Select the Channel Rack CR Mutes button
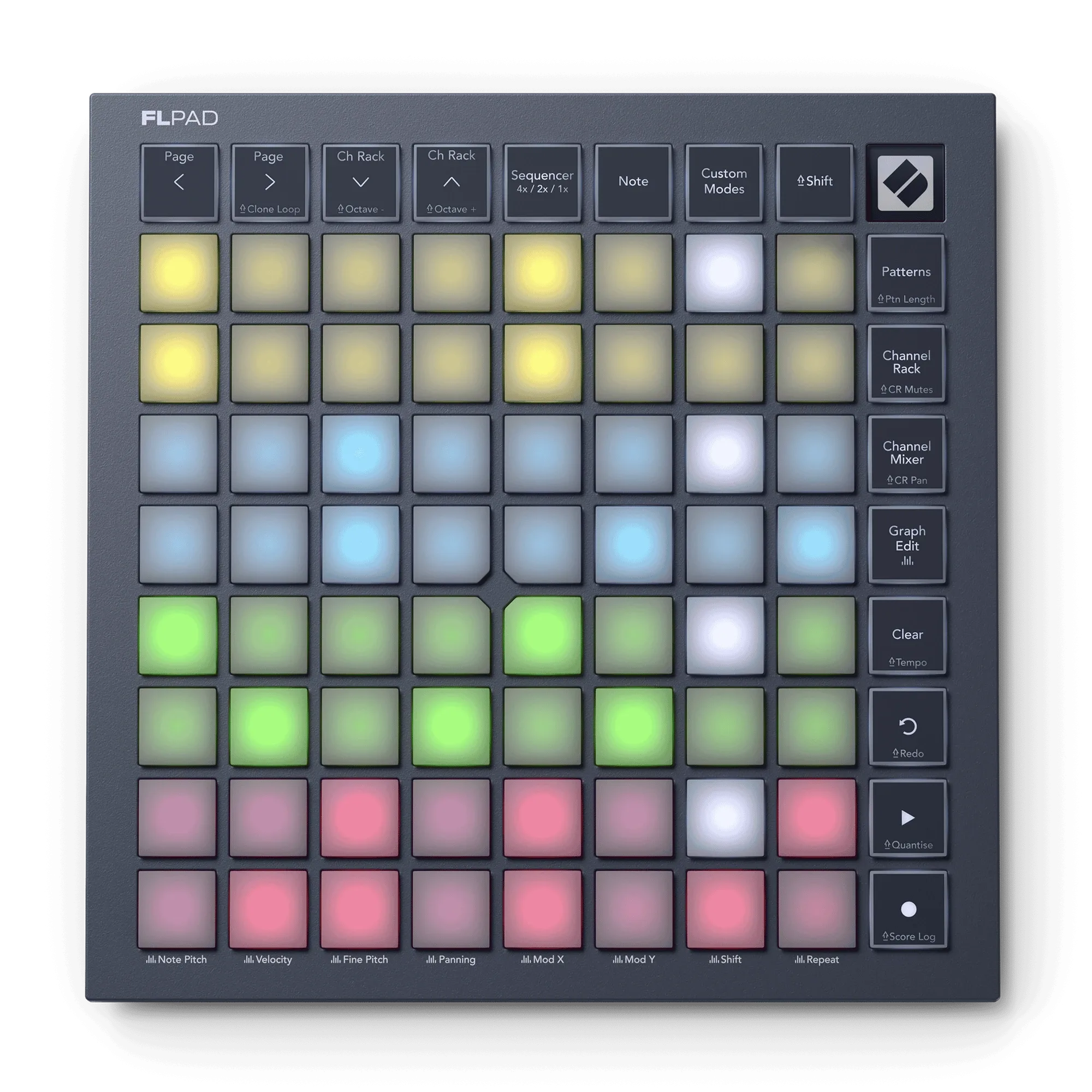This screenshot has width=1092, height=1092. [x=906, y=364]
